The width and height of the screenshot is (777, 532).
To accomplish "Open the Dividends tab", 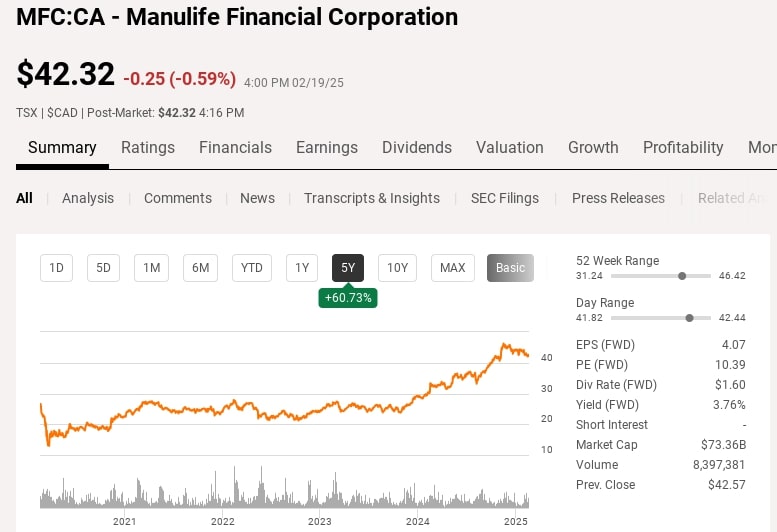I will [x=417, y=147].
